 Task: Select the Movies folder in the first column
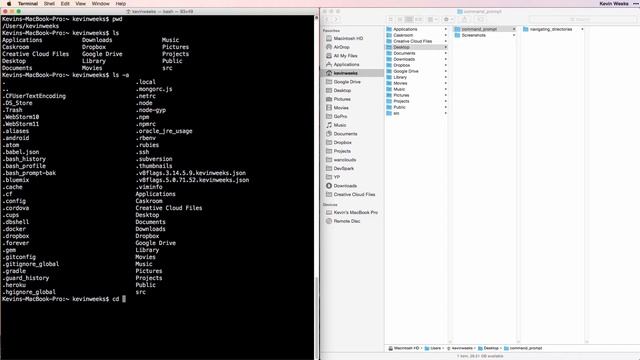tap(417, 83)
